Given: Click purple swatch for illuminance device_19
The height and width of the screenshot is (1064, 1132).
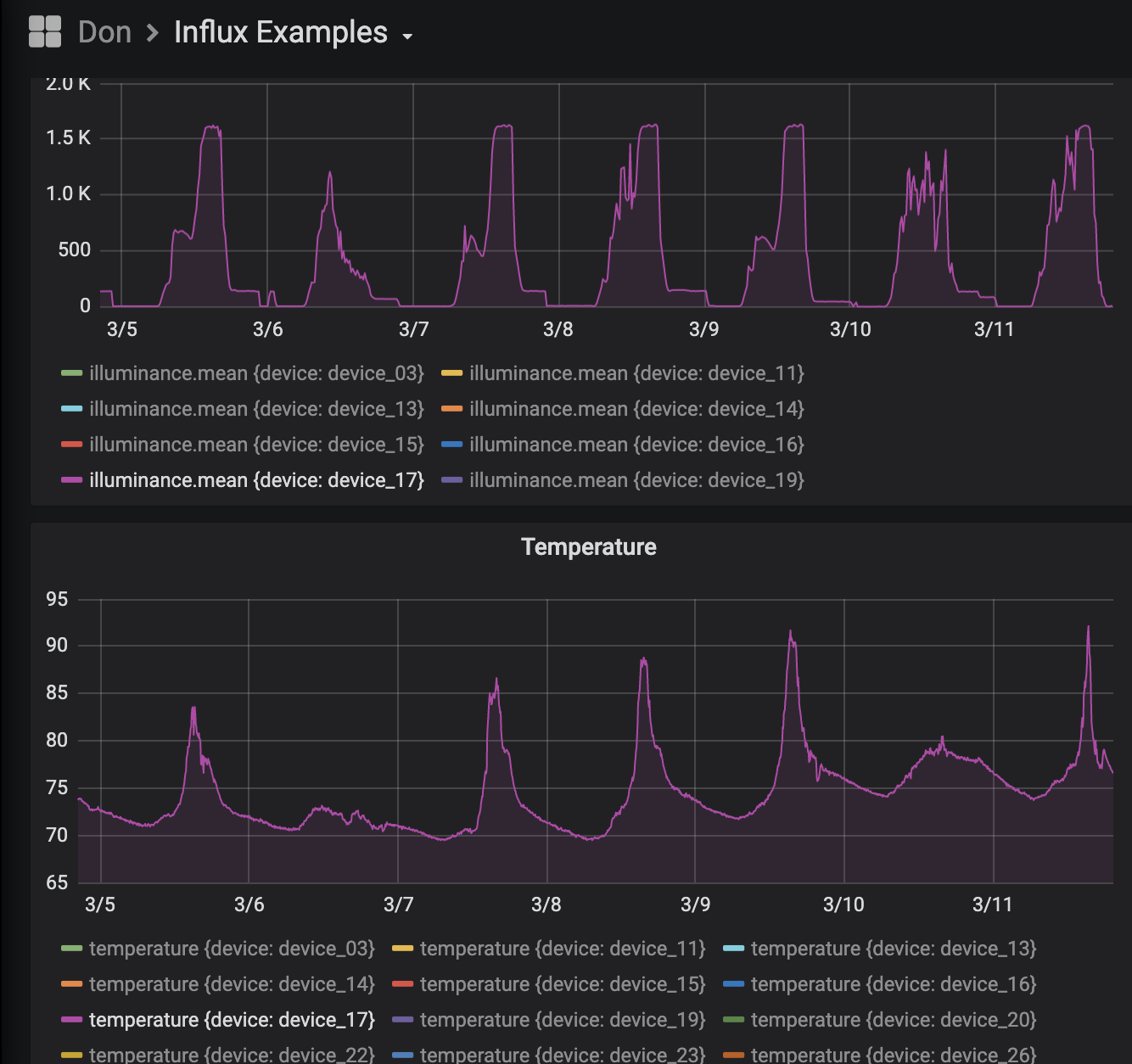Looking at the screenshot, I should point(452,480).
